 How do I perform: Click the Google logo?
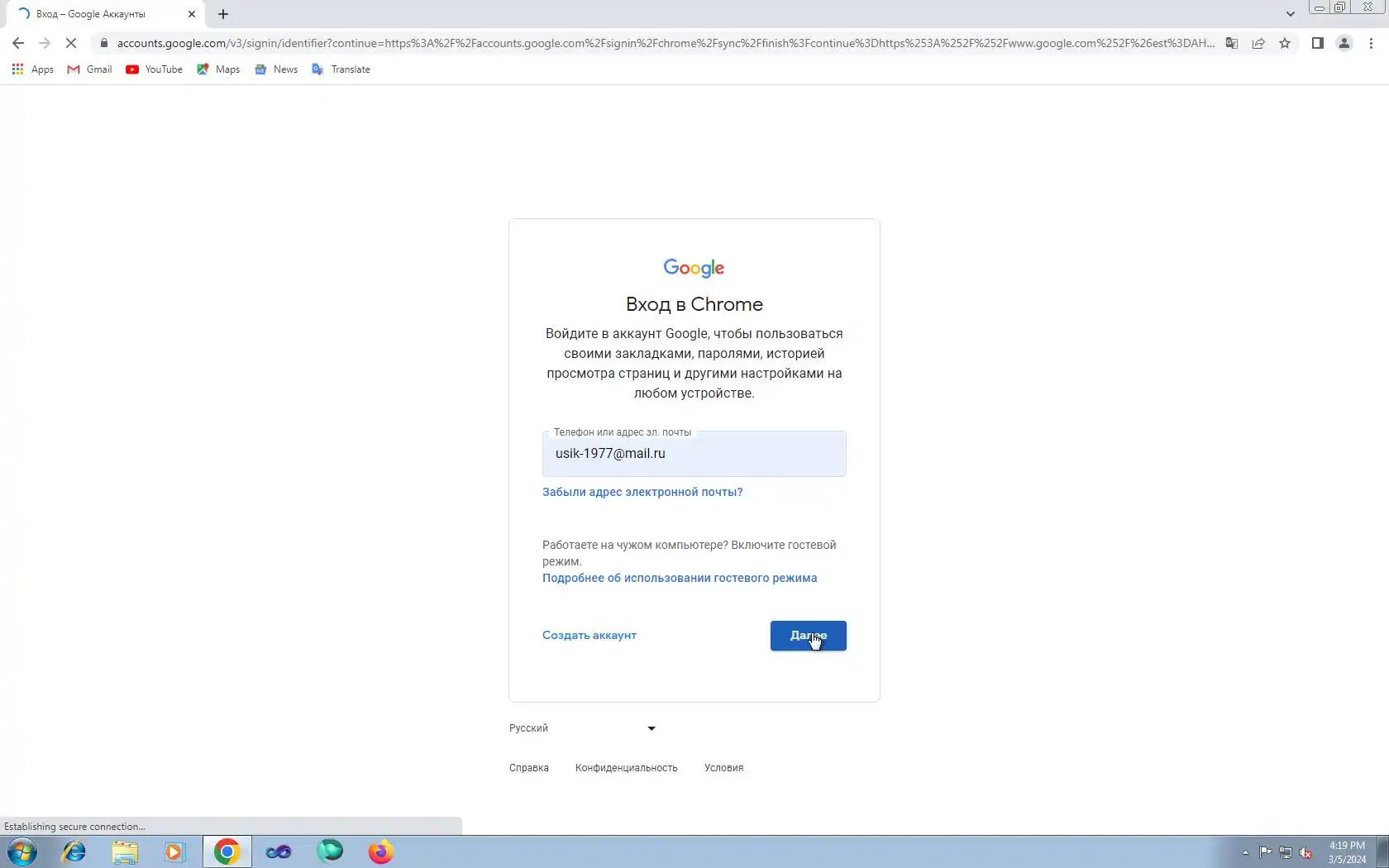click(x=694, y=268)
